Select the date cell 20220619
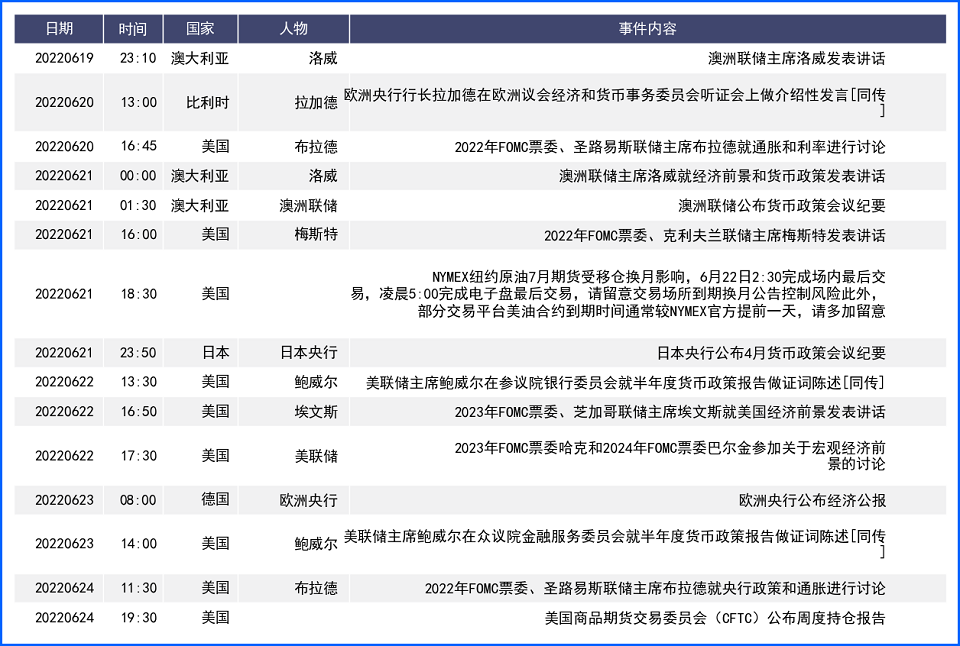The height and width of the screenshot is (646, 960). point(64,58)
